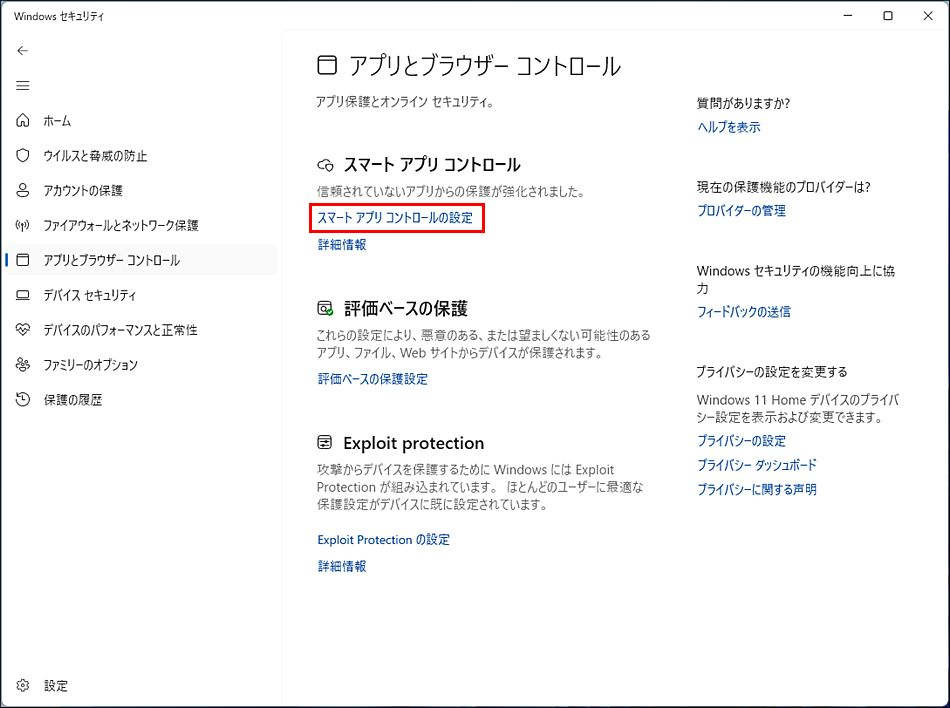Image resolution: width=950 pixels, height=708 pixels.
Task: Click the プライバシーの設定を変更する heading
Action: 772,372
